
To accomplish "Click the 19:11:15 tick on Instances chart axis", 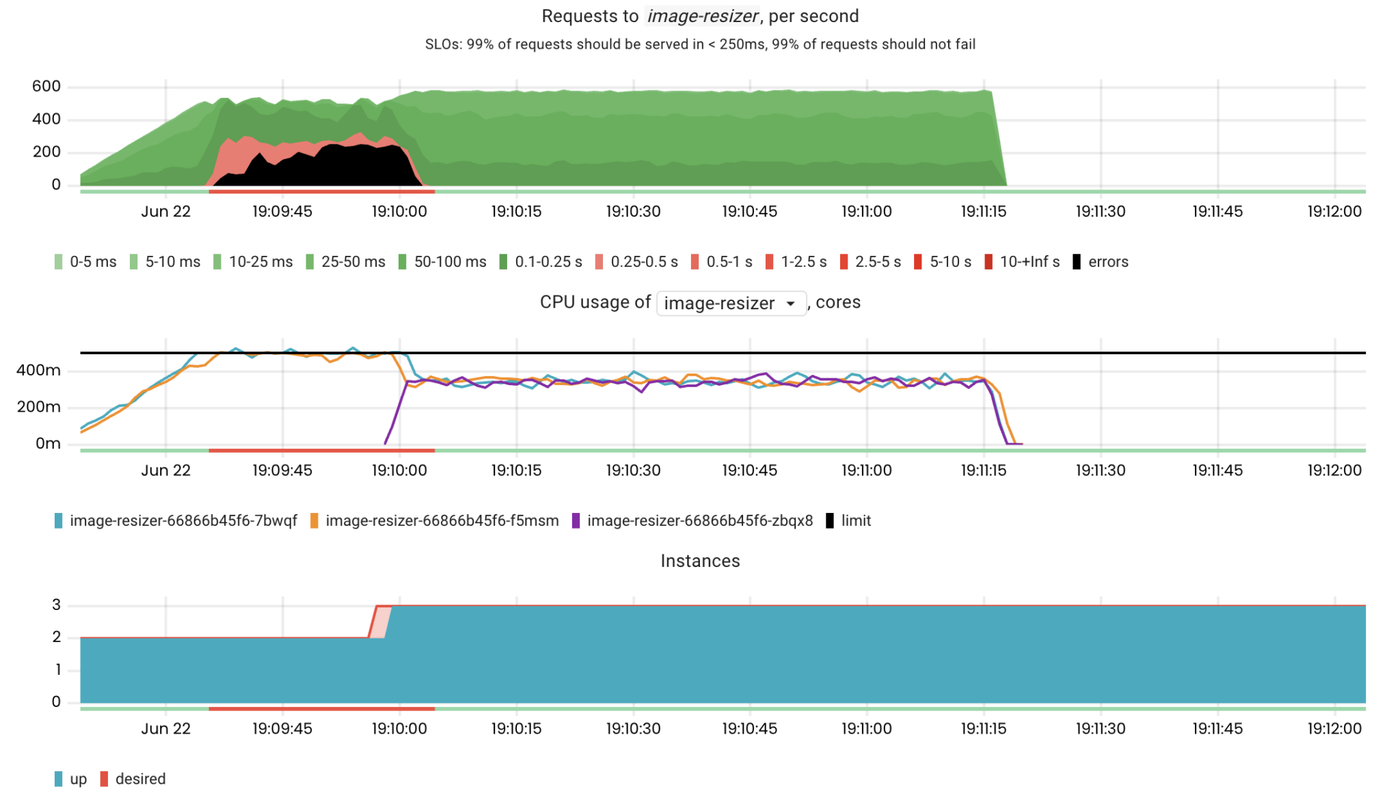I will pyautogui.click(x=984, y=729).
